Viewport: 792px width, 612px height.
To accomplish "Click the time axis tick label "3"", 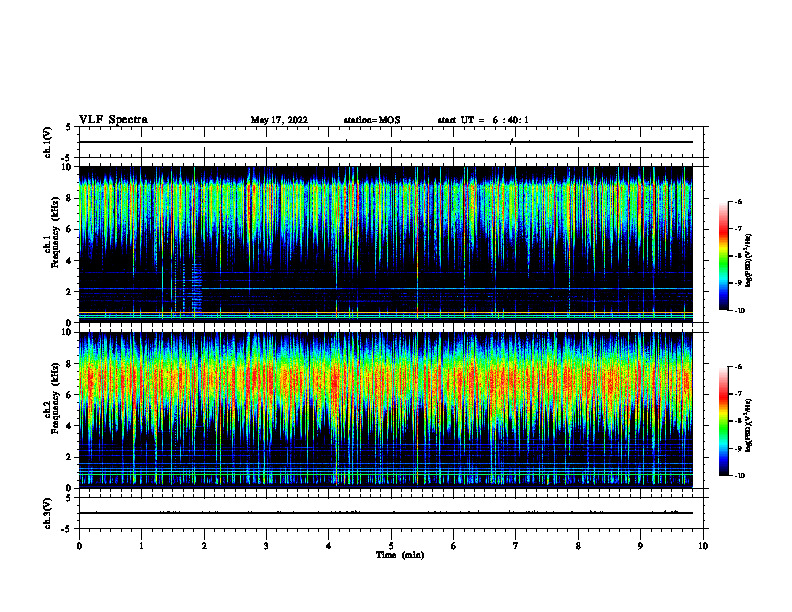I will pos(266,546).
